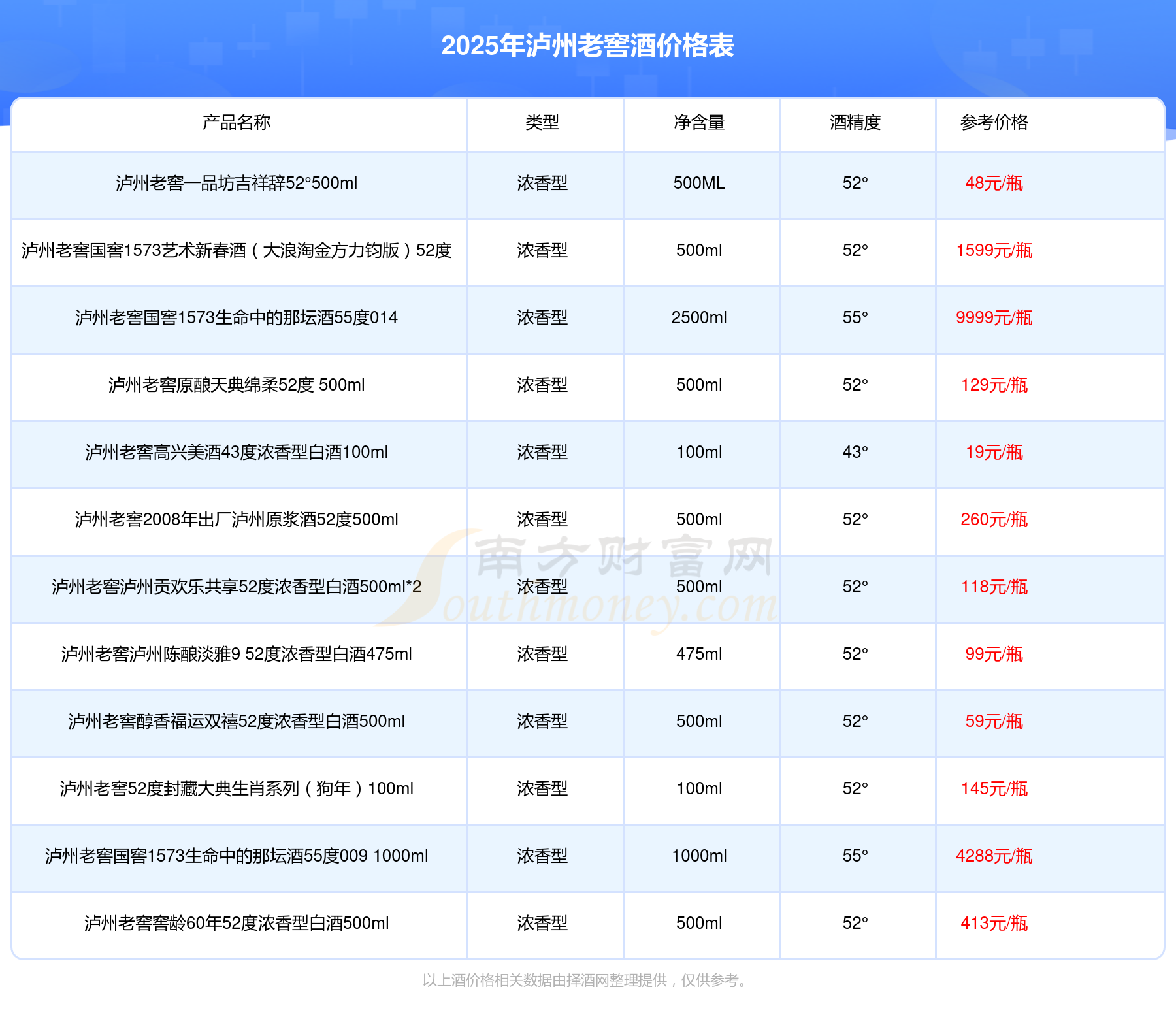Image resolution: width=1176 pixels, height=1019 pixels.
Task: Select 泸州老窖原酿天典绵柔52度 product name
Action: [237, 385]
